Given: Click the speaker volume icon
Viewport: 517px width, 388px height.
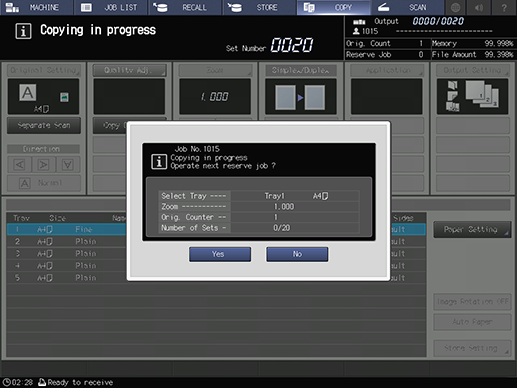Looking at the screenshot, I should (479, 7).
